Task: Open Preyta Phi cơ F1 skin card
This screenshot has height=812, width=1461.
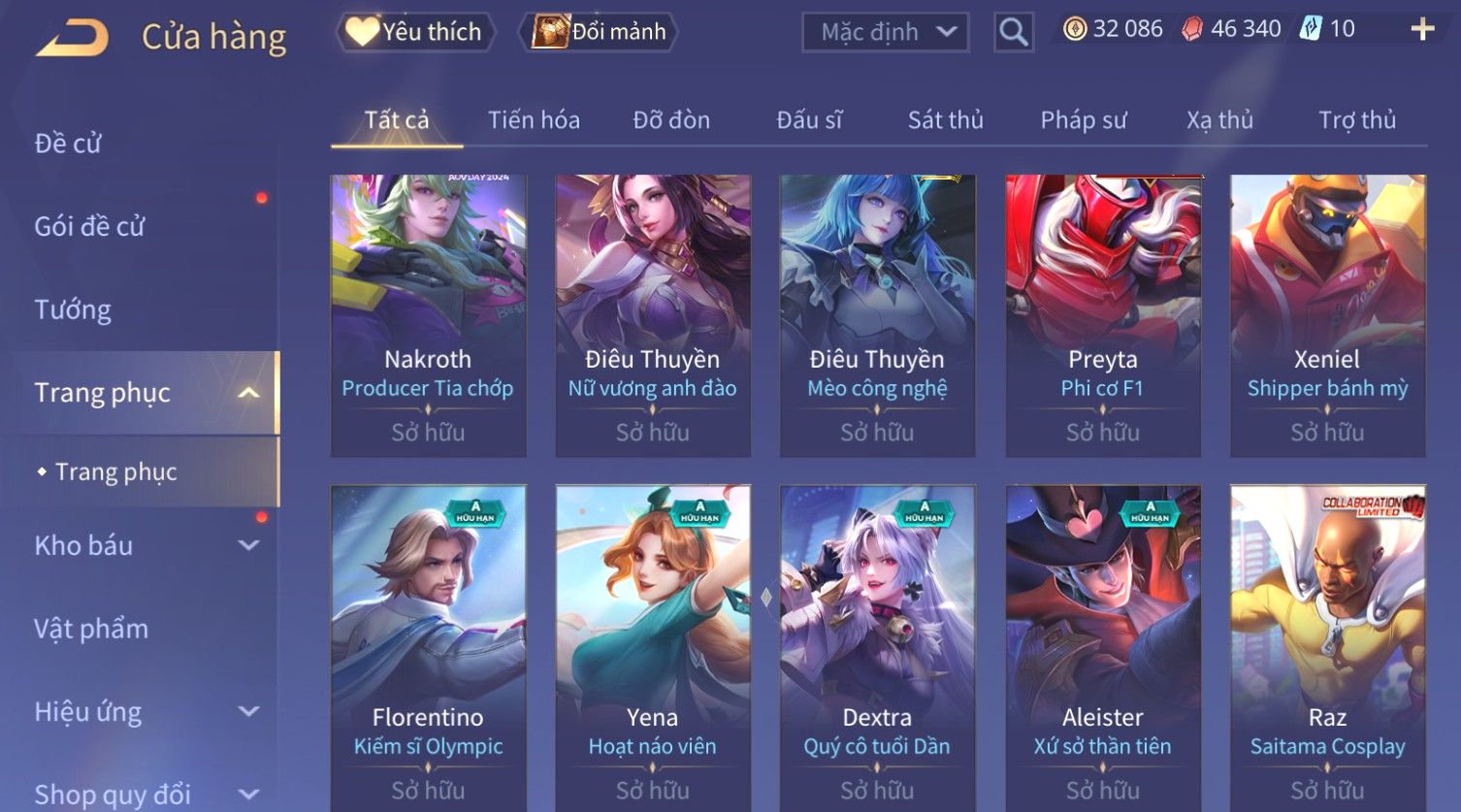Action: tap(1103, 315)
